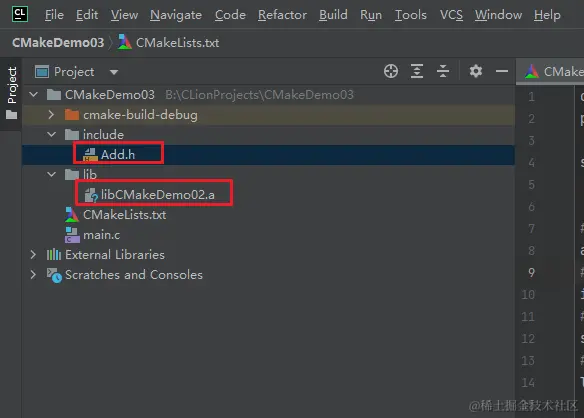Click project path B:\CLionProjects\CMakeDemo03 text

pyautogui.click(x=260, y=95)
